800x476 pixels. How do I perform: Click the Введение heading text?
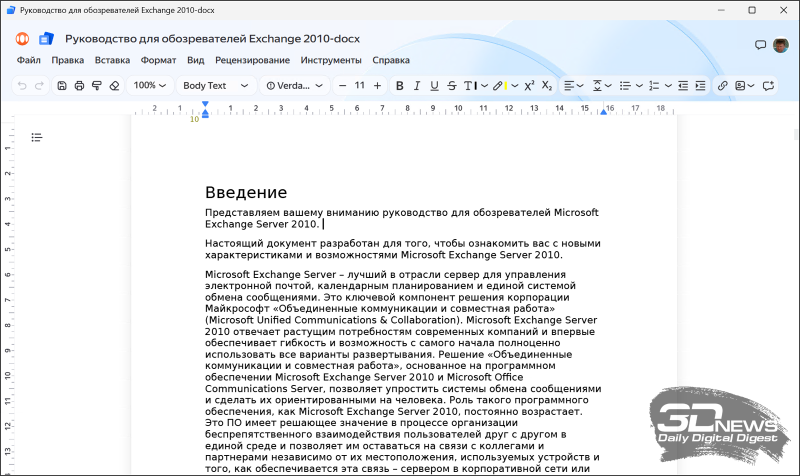(246, 192)
